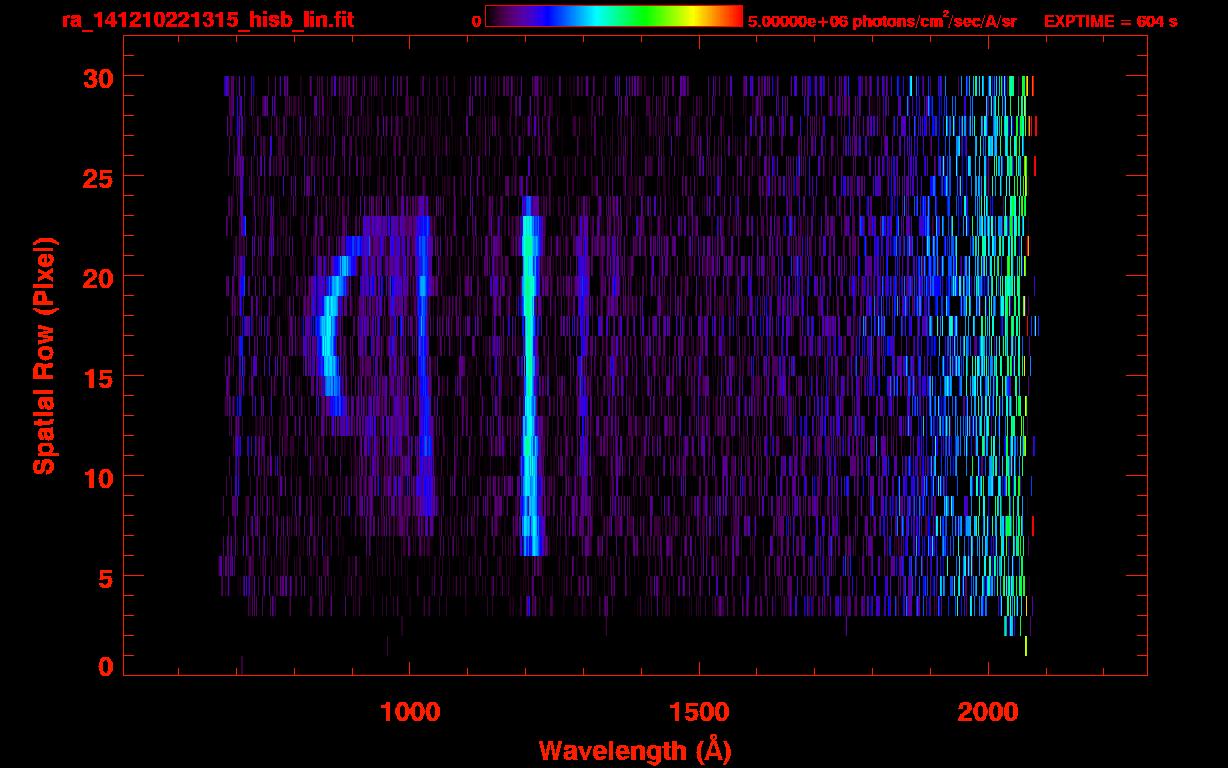The image size is (1228, 768).
Task: Click the colorbar minimum value 0
Action: click(x=476, y=21)
